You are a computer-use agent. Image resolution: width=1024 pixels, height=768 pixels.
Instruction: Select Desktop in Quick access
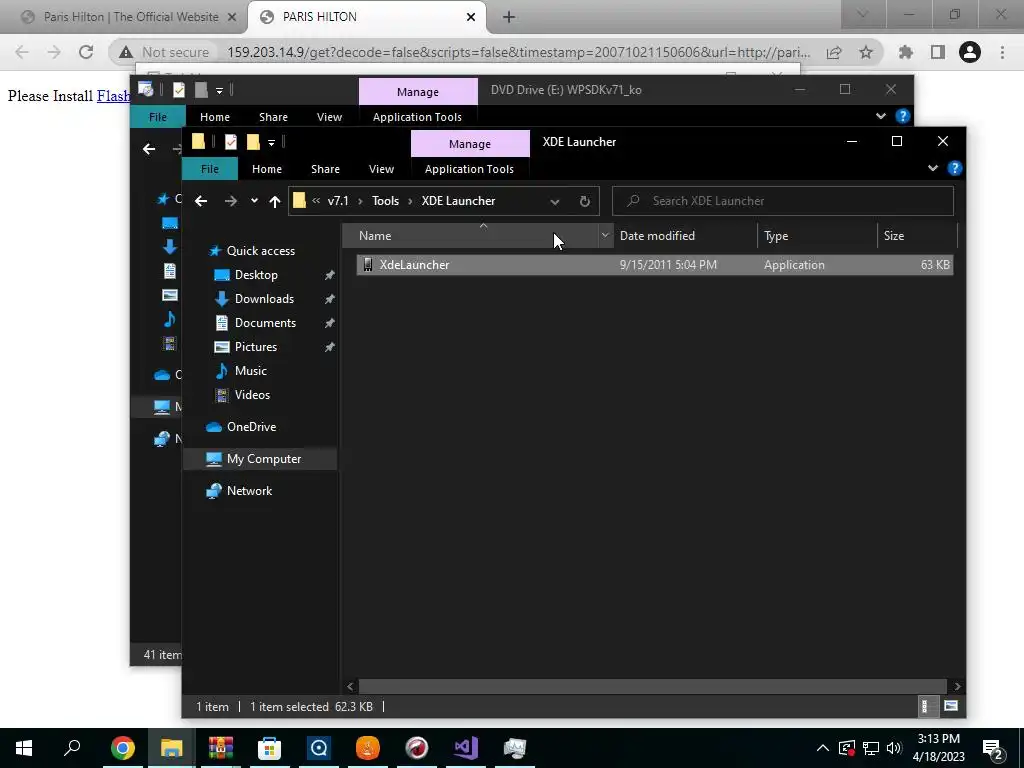point(255,275)
